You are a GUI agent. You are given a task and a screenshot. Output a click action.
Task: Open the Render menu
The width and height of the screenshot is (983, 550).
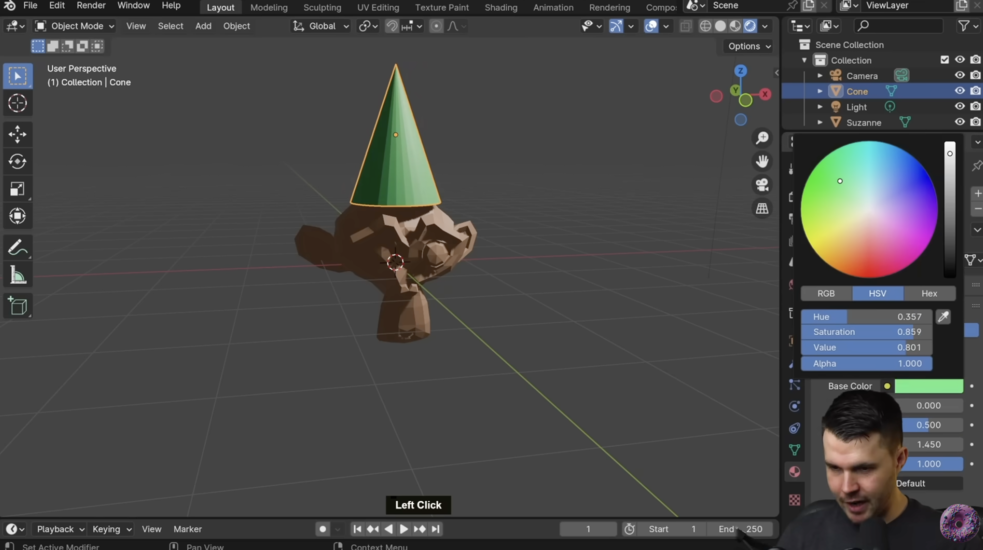pos(91,6)
